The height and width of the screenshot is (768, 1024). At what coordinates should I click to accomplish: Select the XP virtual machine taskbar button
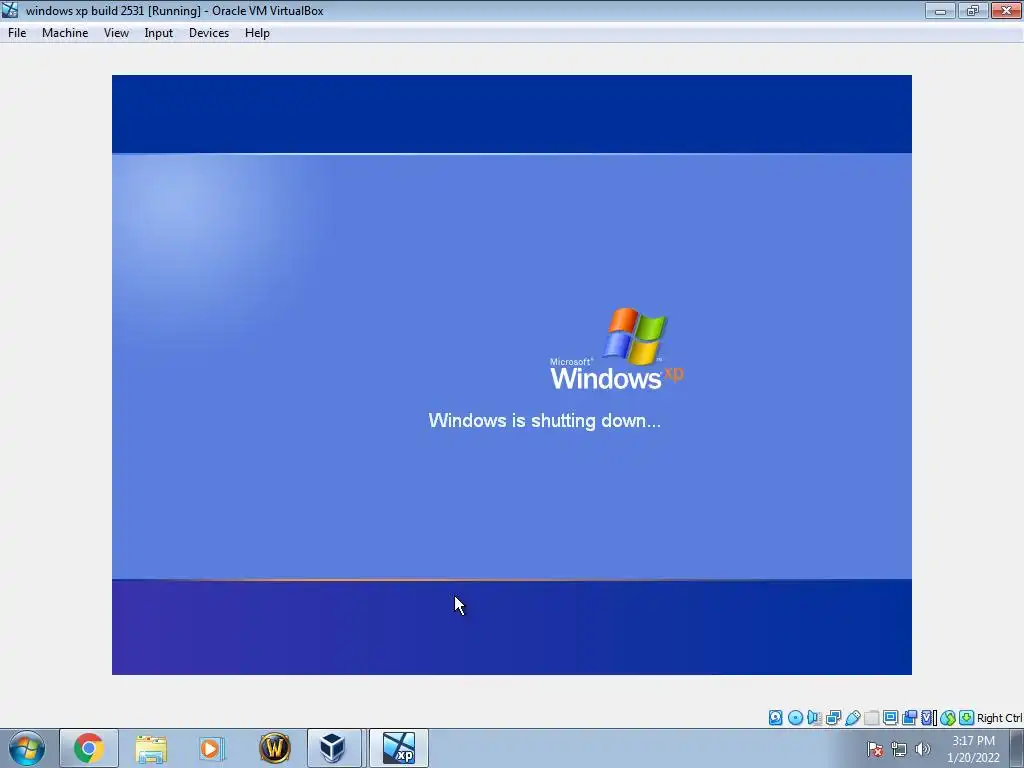(x=399, y=748)
